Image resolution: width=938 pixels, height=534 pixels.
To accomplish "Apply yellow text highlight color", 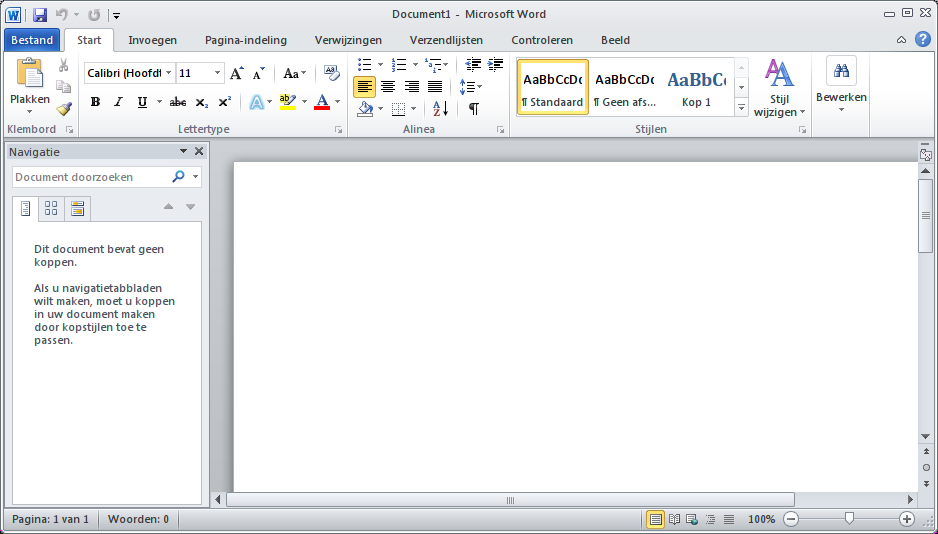I will click(288, 102).
